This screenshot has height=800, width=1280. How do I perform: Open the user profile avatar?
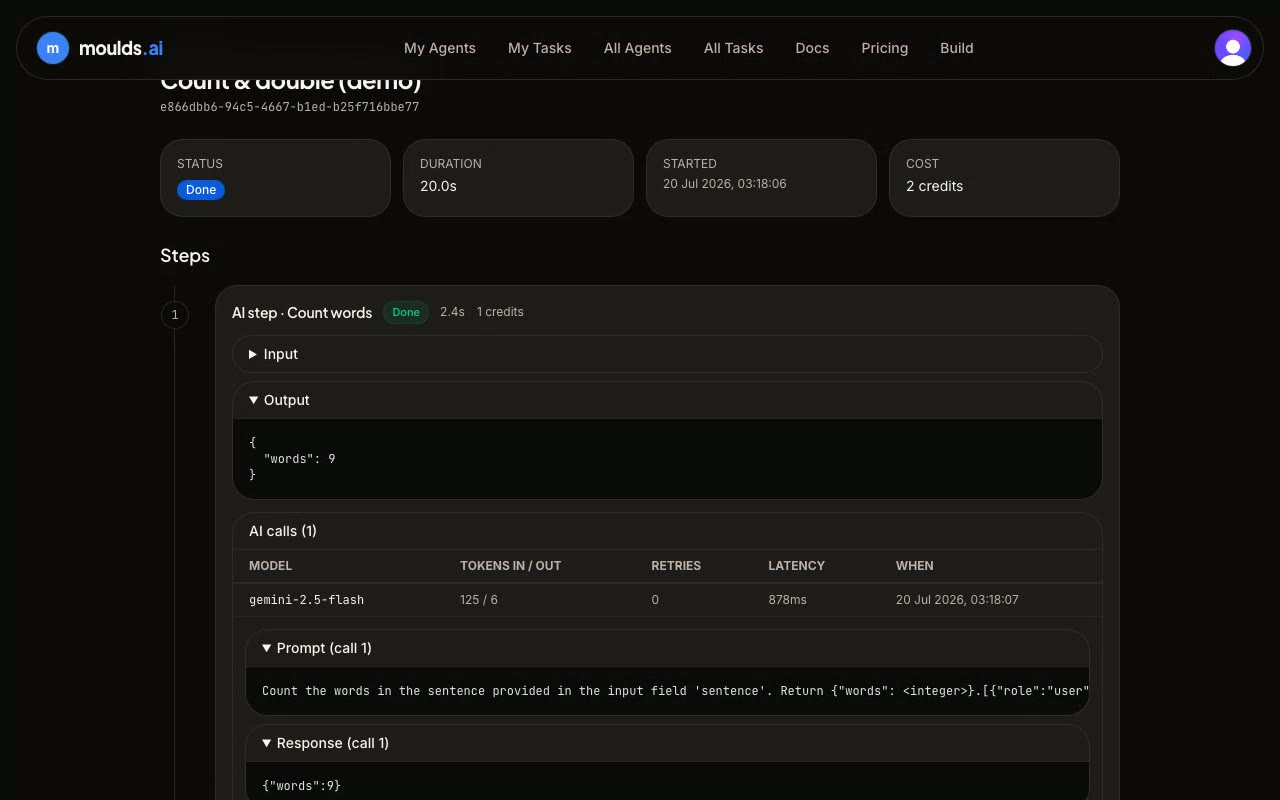click(1232, 48)
